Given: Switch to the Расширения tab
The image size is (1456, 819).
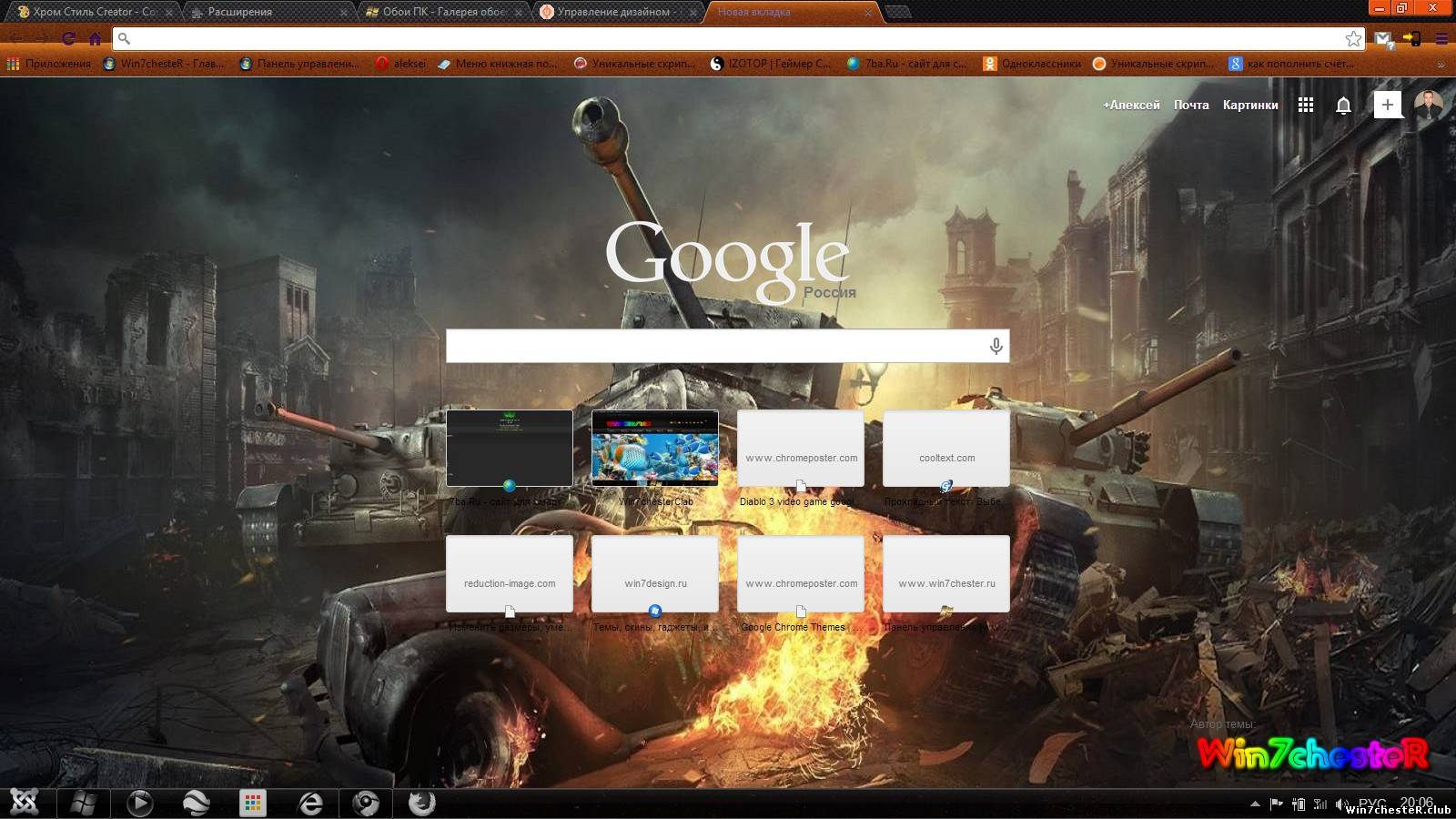Looking at the screenshot, I should [x=268, y=12].
